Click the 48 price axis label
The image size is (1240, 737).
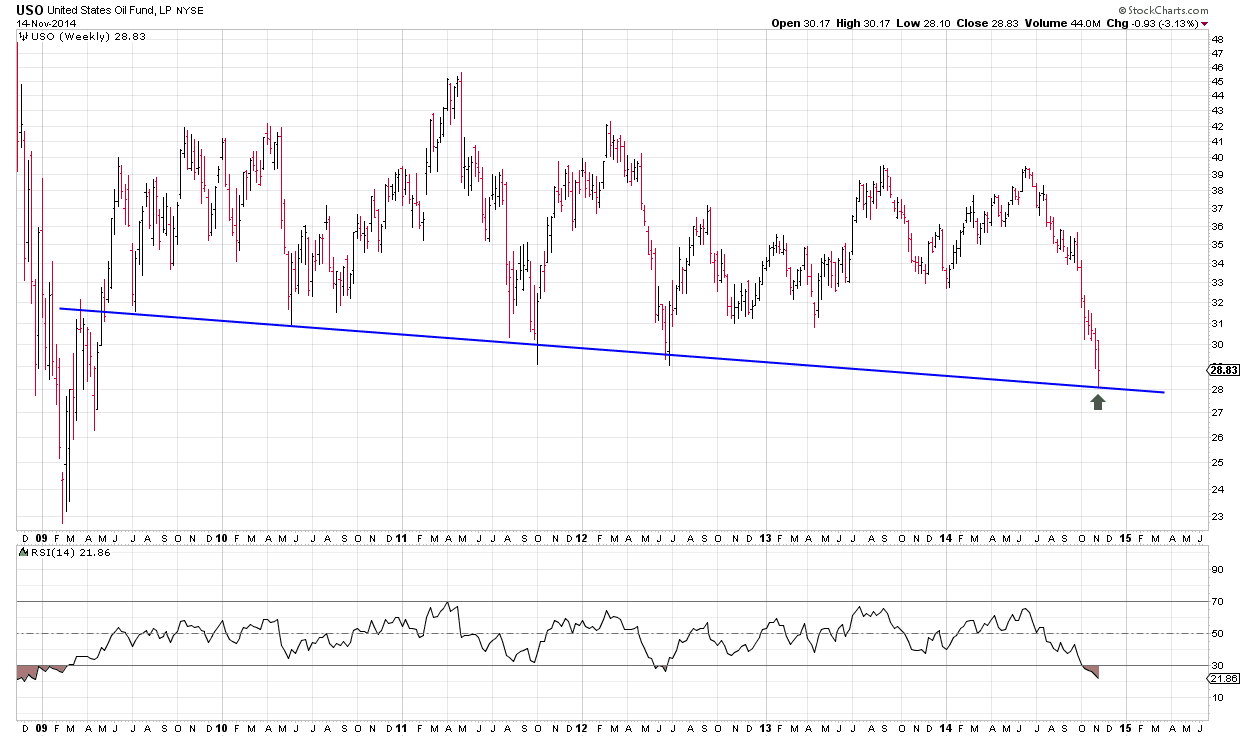coord(1217,39)
